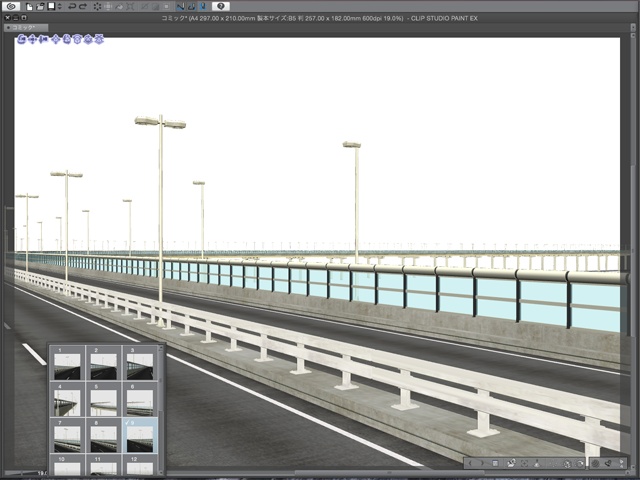Click fourth 3D object move manipulator icon
640x480 pixels.
[x=56, y=39]
